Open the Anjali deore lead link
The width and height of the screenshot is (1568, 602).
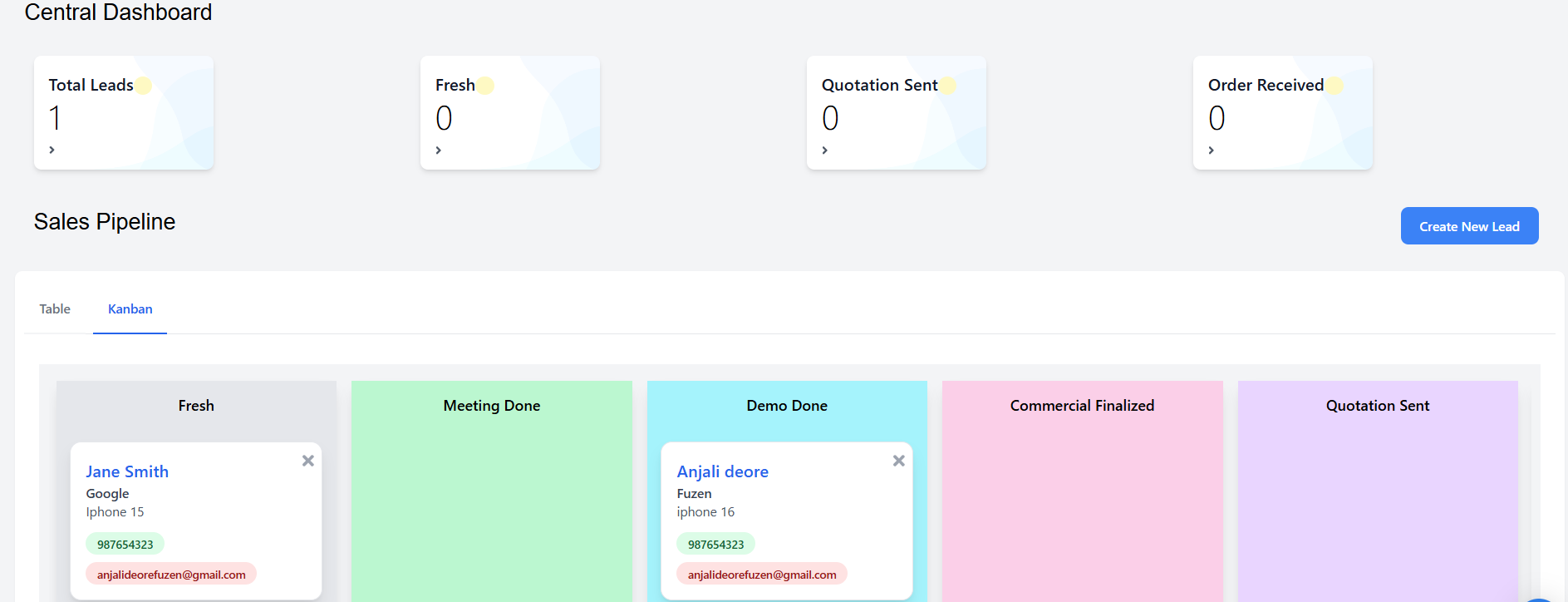(x=722, y=471)
